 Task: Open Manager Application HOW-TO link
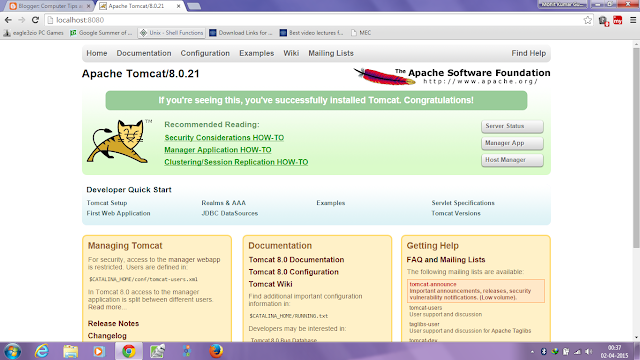[x=218, y=150]
